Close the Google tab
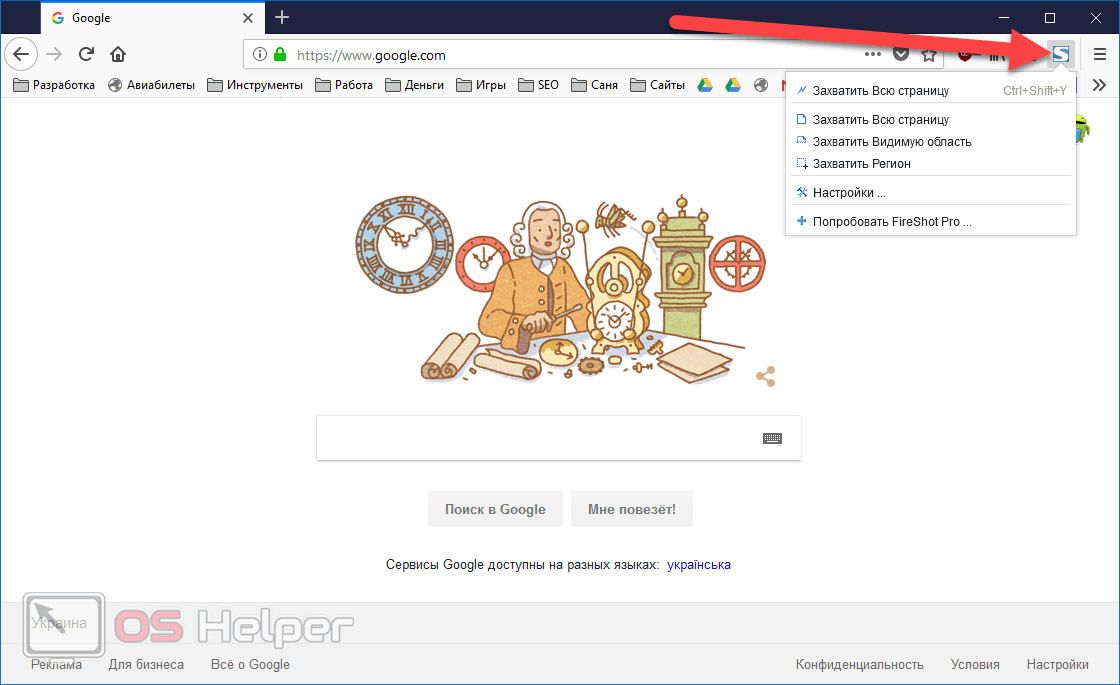The image size is (1120, 685). coord(248,18)
